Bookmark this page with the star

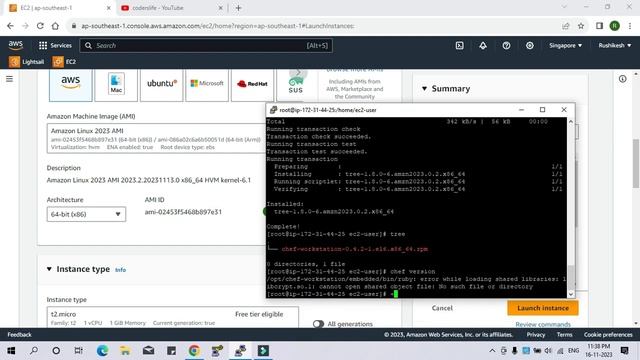(x=581, y=26)
